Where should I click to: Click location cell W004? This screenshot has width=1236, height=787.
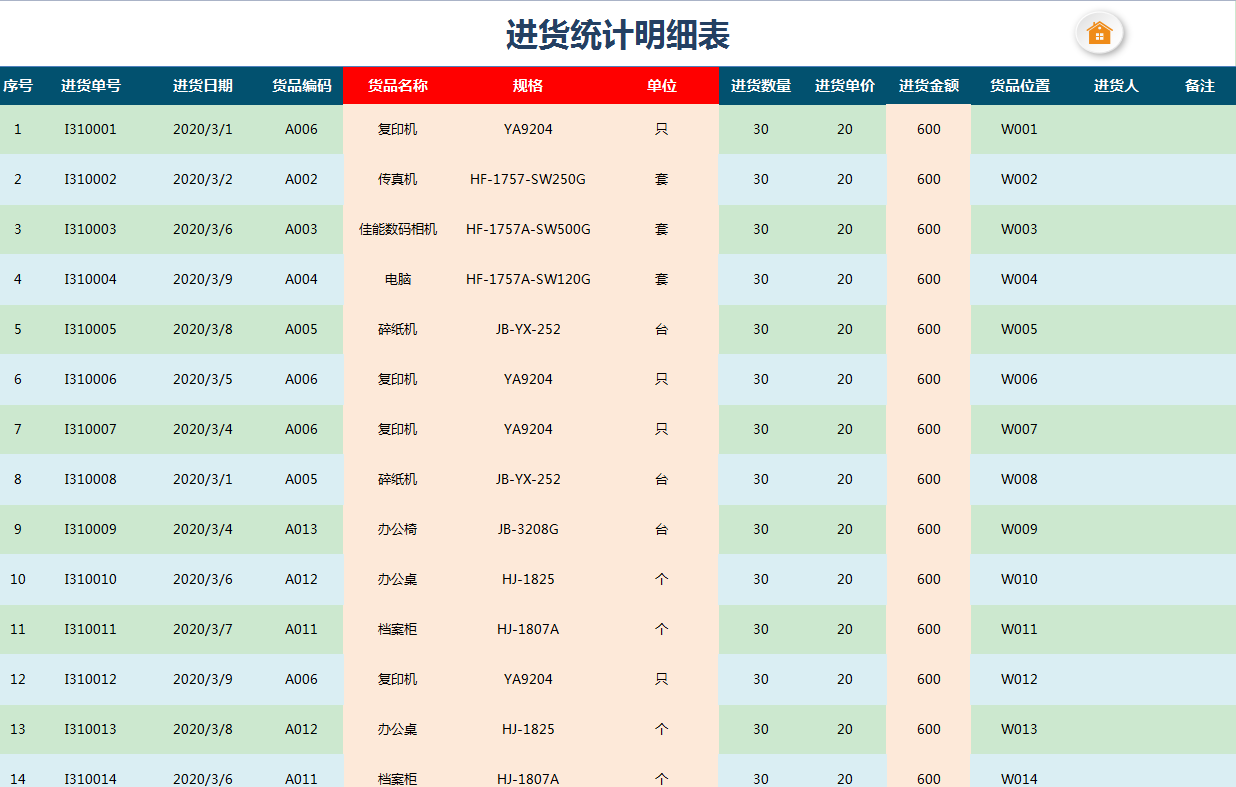1020,279
